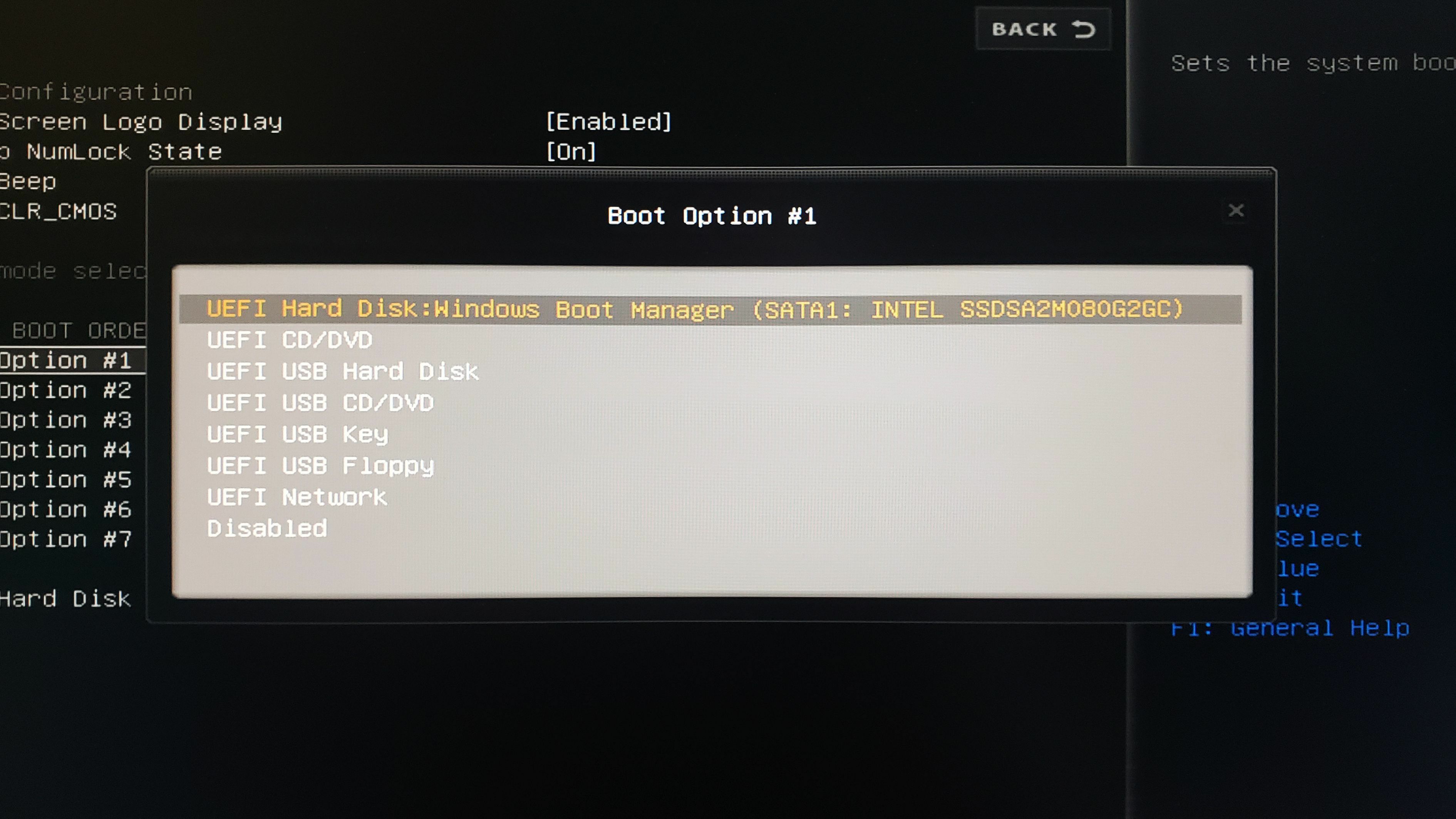The width and height of the screenshot is (1456, 819).
Task: Select Disabled boot option
Action: 267,527
